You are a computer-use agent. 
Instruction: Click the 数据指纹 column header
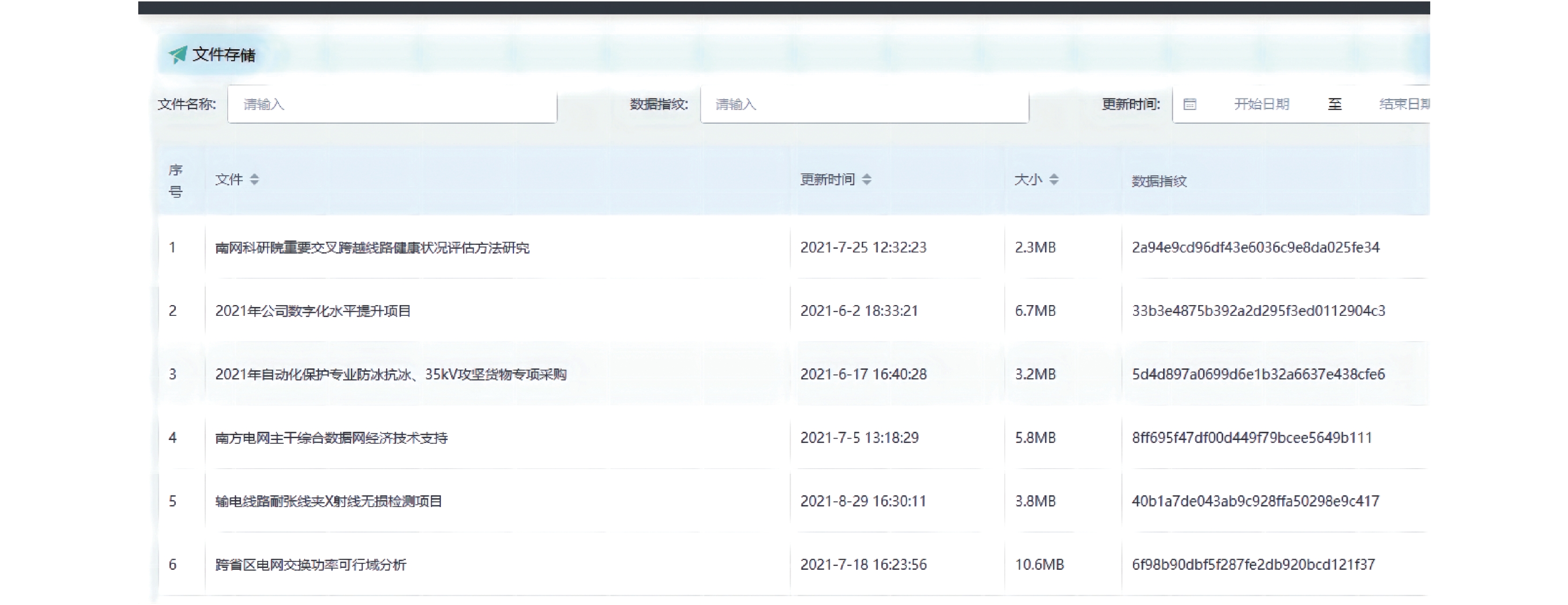tap(1159, 181)
